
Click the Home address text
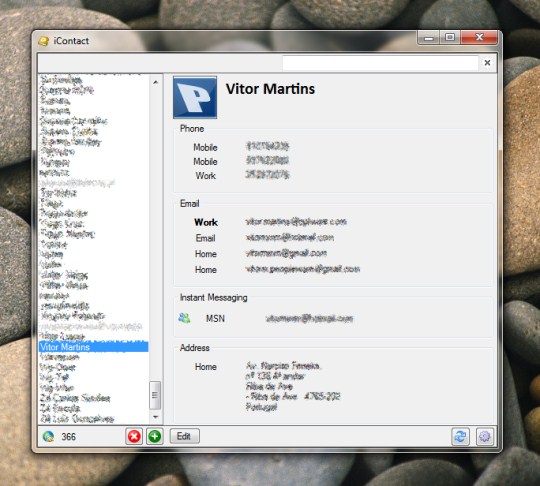point(293,386)
